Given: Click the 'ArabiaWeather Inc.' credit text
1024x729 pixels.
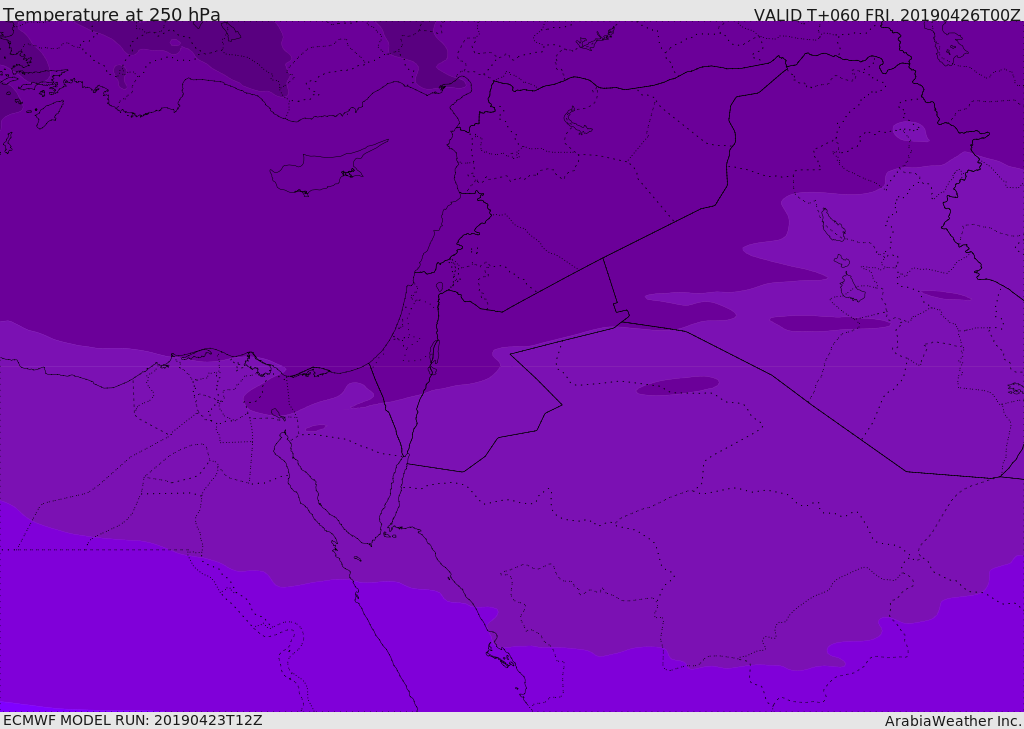Looking at the screenshot, I should click(x=953, y=721).
